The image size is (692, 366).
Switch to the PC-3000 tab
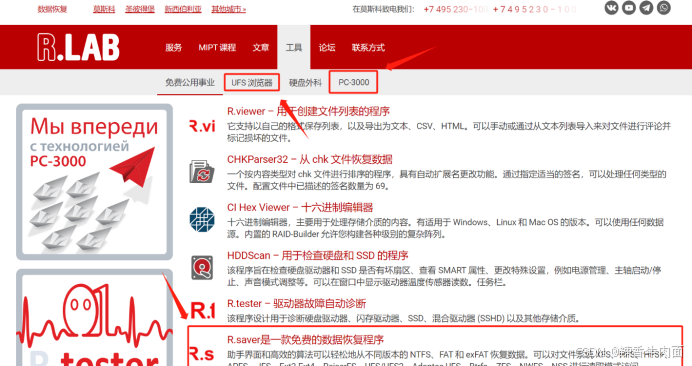click(354, 82)
